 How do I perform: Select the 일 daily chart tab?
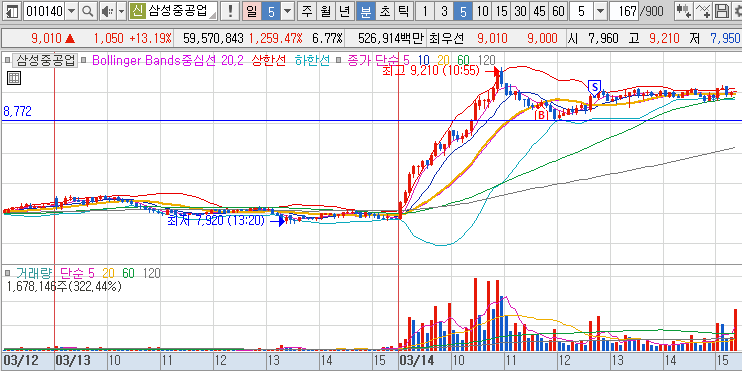click(x=252, y=11)
